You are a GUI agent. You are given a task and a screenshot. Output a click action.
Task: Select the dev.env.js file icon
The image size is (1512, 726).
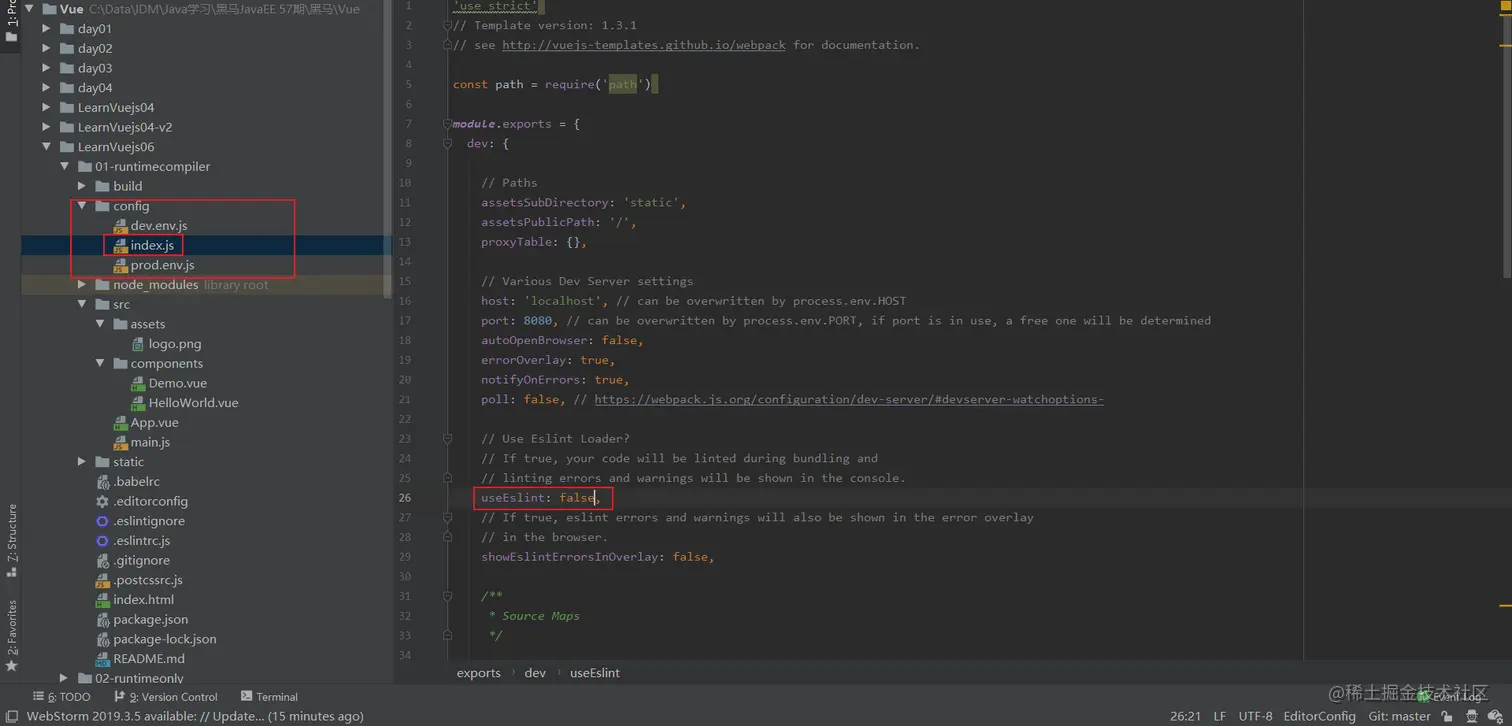click(120, 226)
